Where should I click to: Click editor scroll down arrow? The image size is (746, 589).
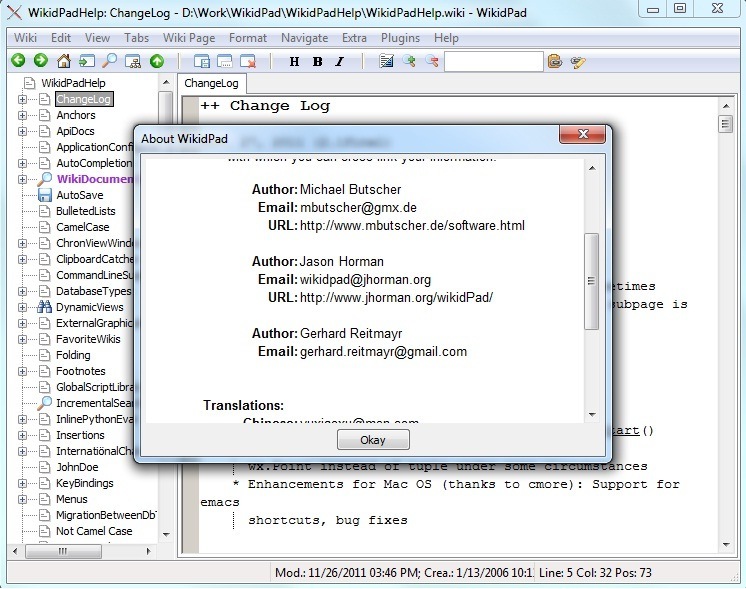click(x=726, y=545)
